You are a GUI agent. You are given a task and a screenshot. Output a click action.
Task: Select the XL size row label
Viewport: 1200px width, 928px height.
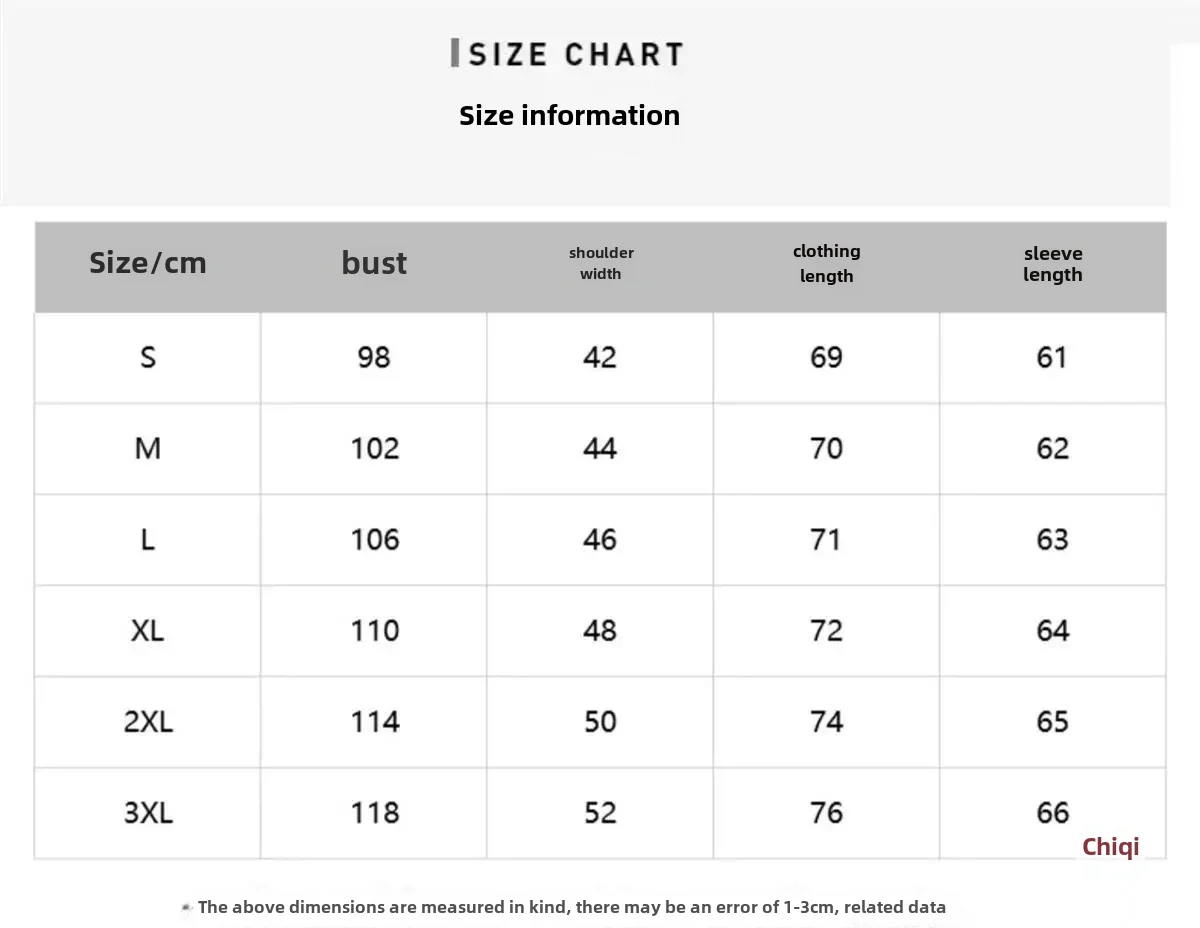click(148, 631)
